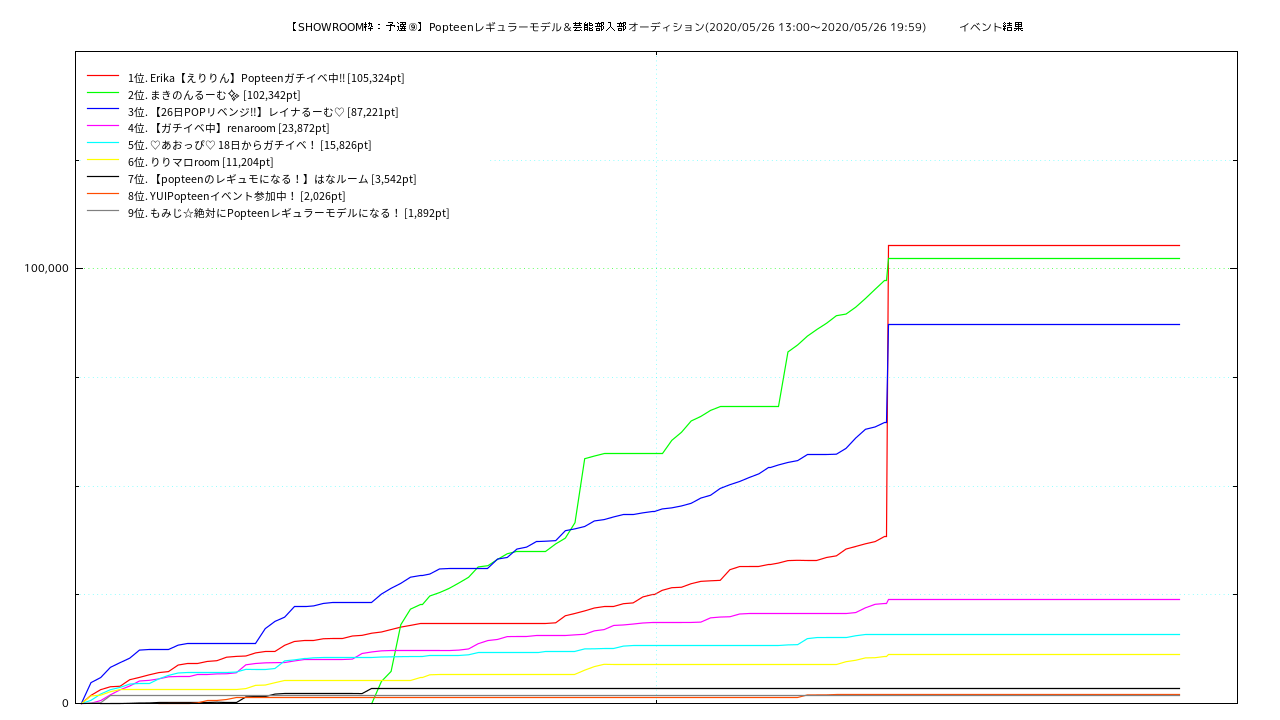
Task: Click cyan line sample beside 5位 あおっぴ
Action: coord(103,143)
